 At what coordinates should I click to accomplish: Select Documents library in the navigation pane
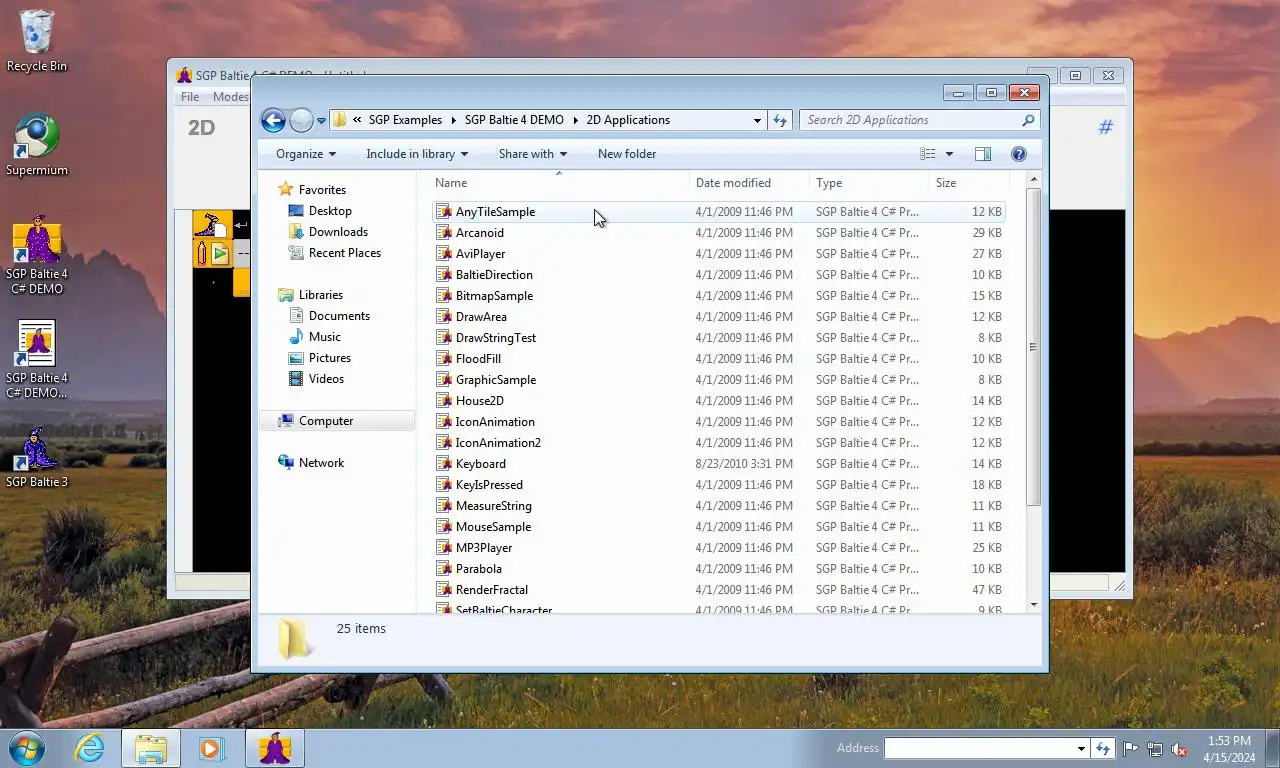pos(339,316)
